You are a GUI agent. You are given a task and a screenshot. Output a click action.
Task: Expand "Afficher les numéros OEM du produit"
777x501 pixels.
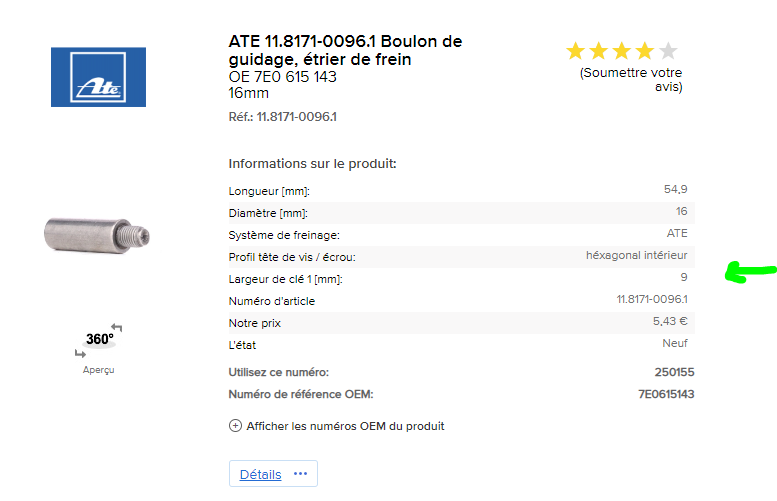point(345,426)
